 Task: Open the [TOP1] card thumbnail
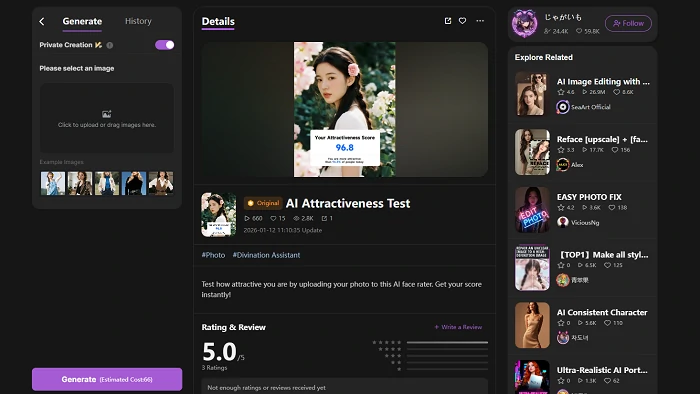click(x=532, y=268)
